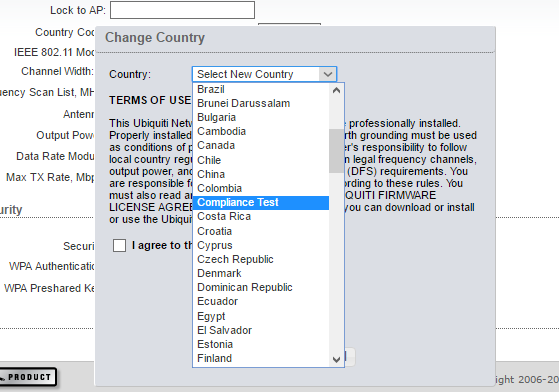Collapse the Select New Country dropdown arrow
Screen dimensions: 559x392
pos(328,74)
